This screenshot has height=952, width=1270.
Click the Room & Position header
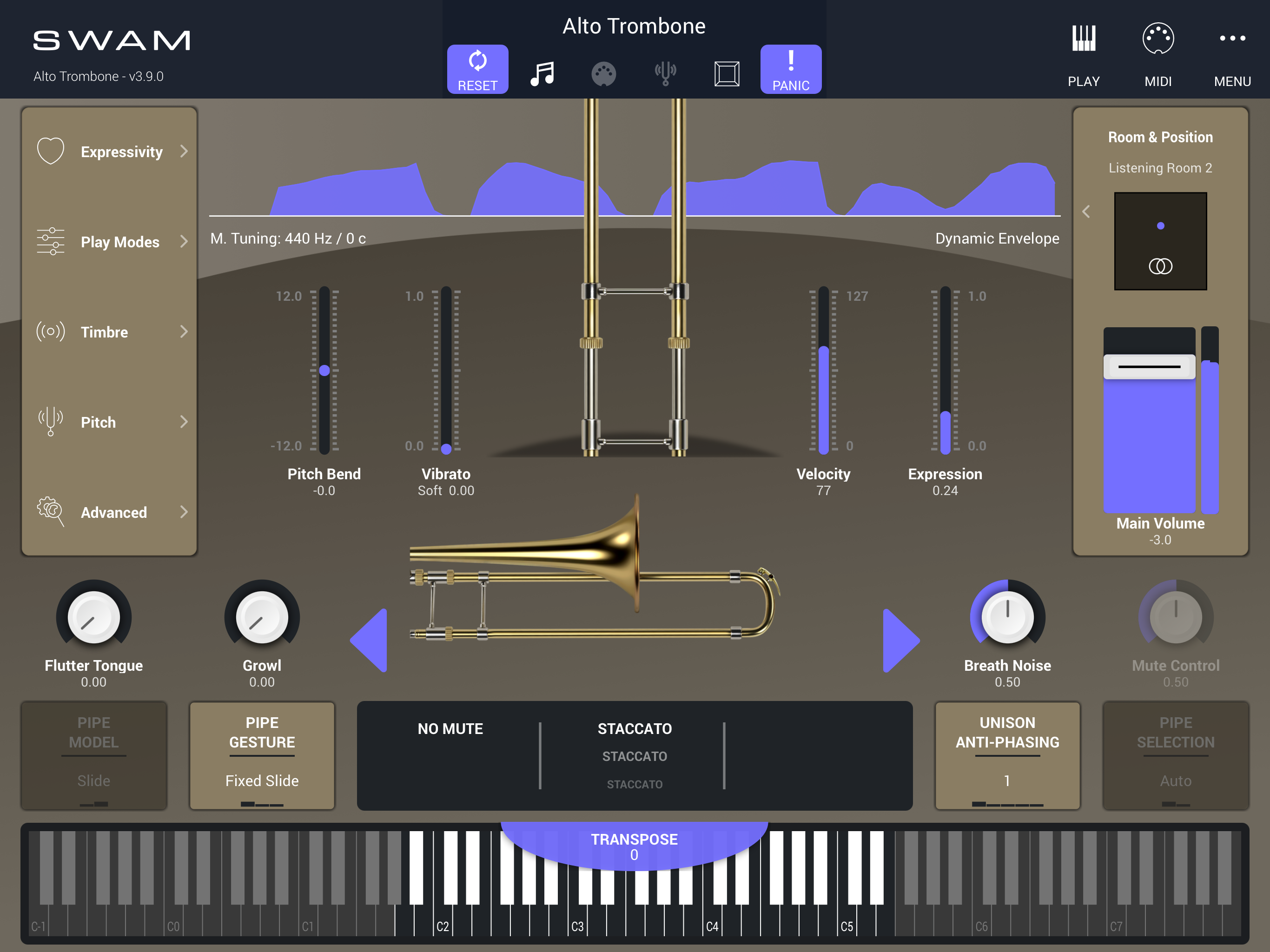tap(1160, 137)
